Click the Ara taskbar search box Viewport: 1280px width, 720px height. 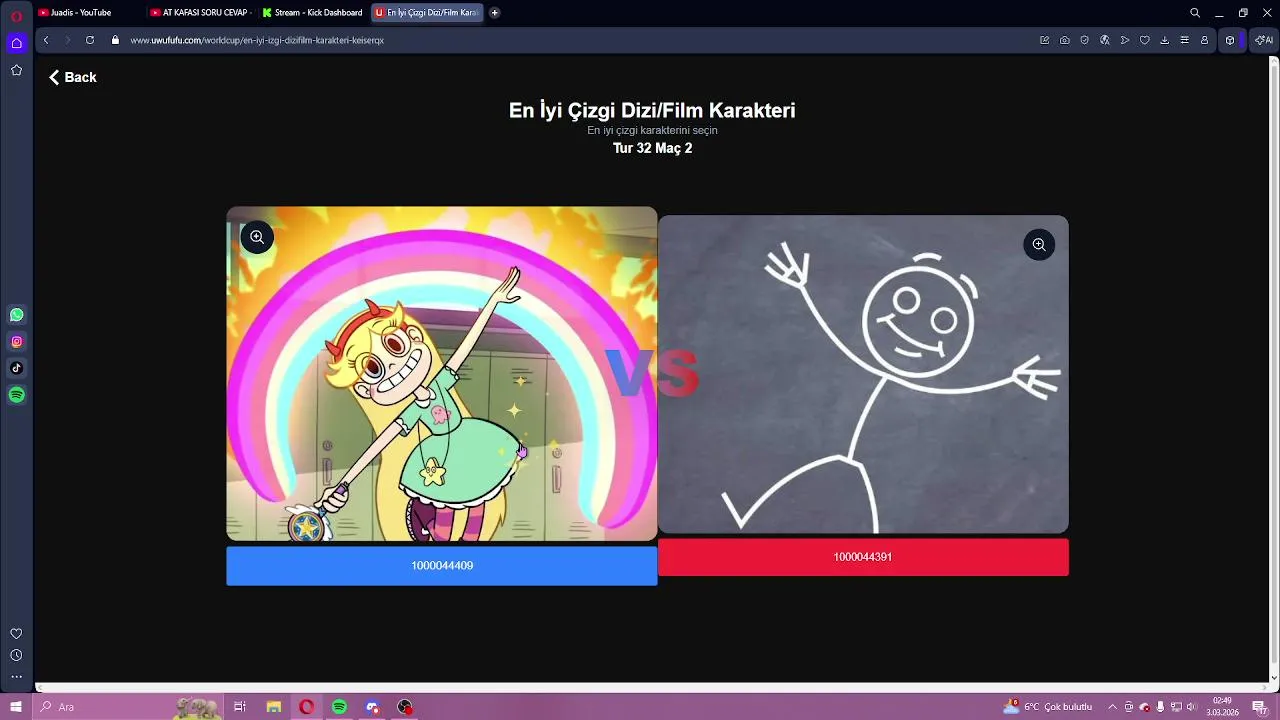tap(128, 707)
